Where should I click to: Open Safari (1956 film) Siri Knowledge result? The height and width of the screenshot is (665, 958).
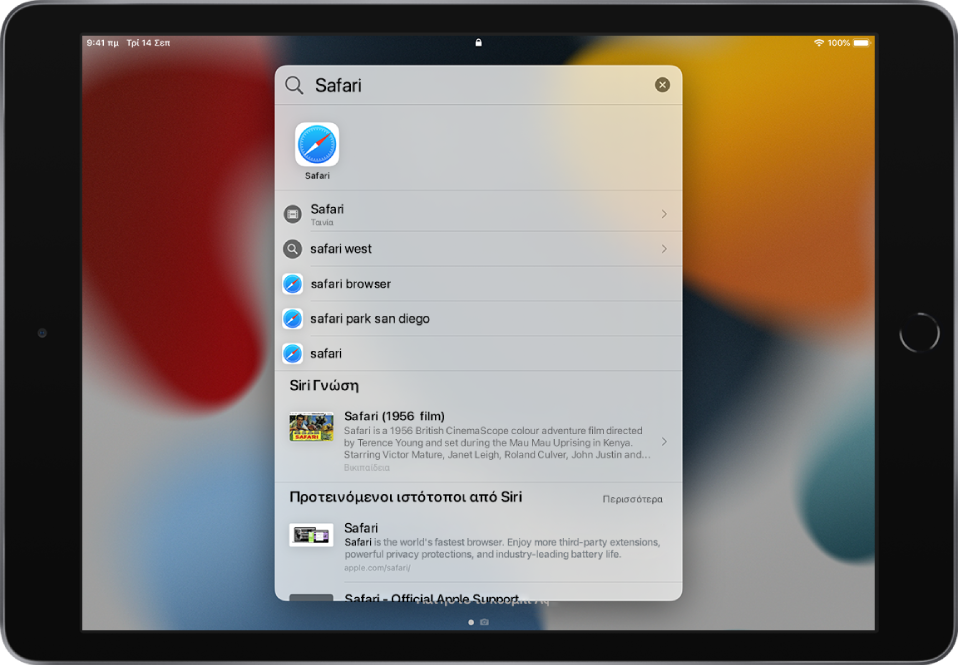[x=478, y=441]
